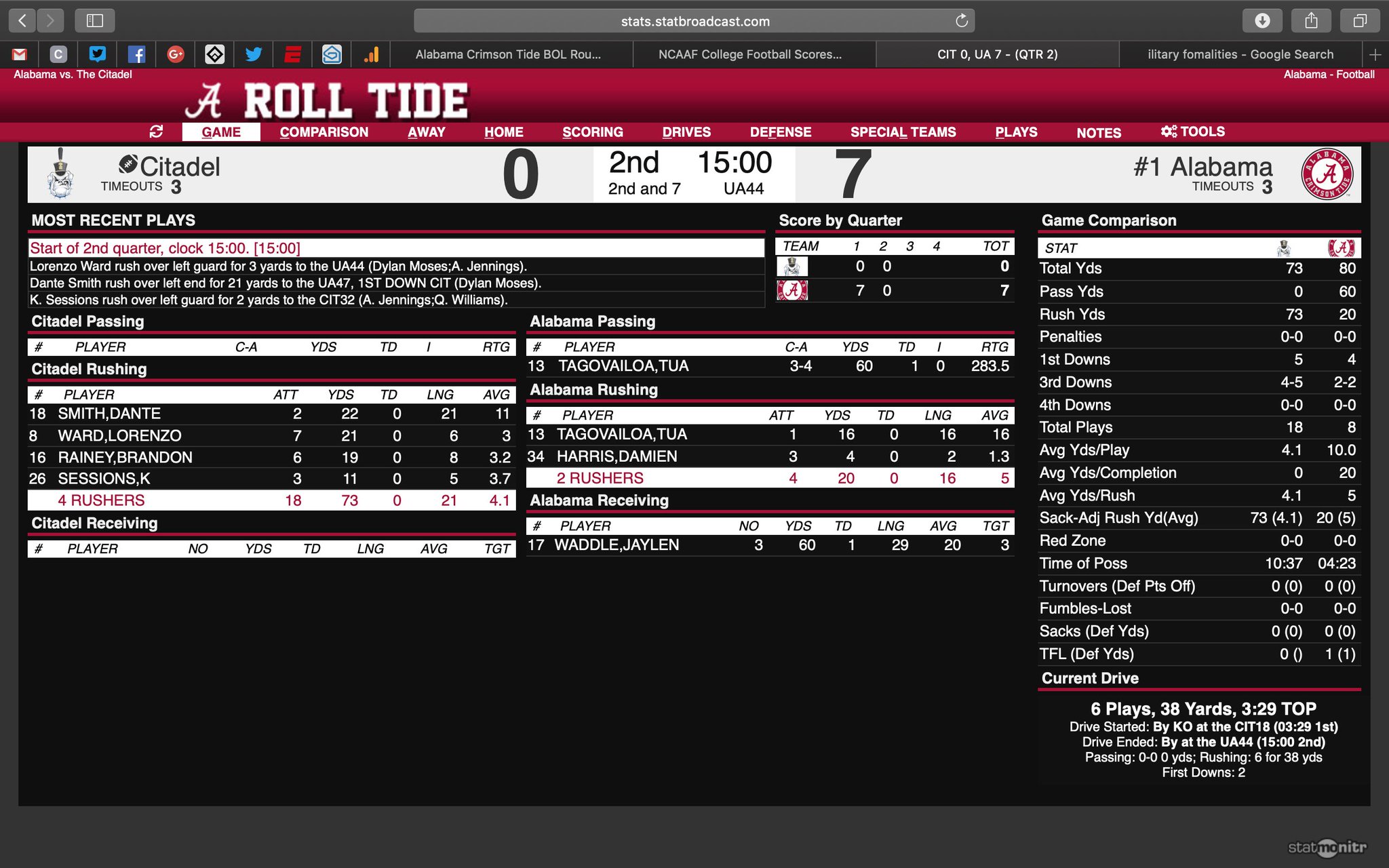Image resolution: width=1389 pixels, height=868 pixels.
Task: Click the Alabama Crimson Tide team logo
Action: [x=1327, y=174]
